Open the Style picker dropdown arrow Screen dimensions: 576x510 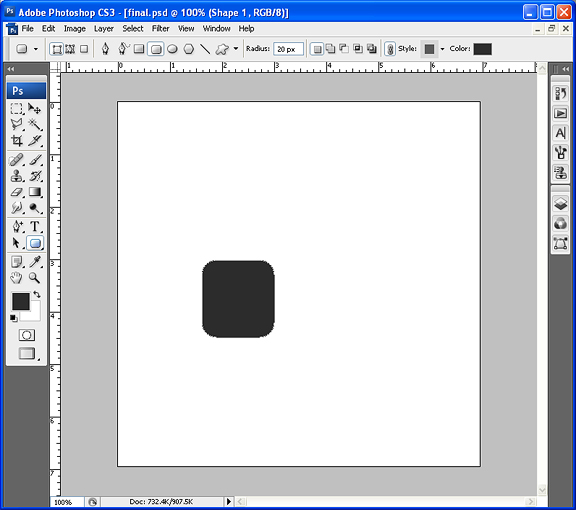coord(442,49)
